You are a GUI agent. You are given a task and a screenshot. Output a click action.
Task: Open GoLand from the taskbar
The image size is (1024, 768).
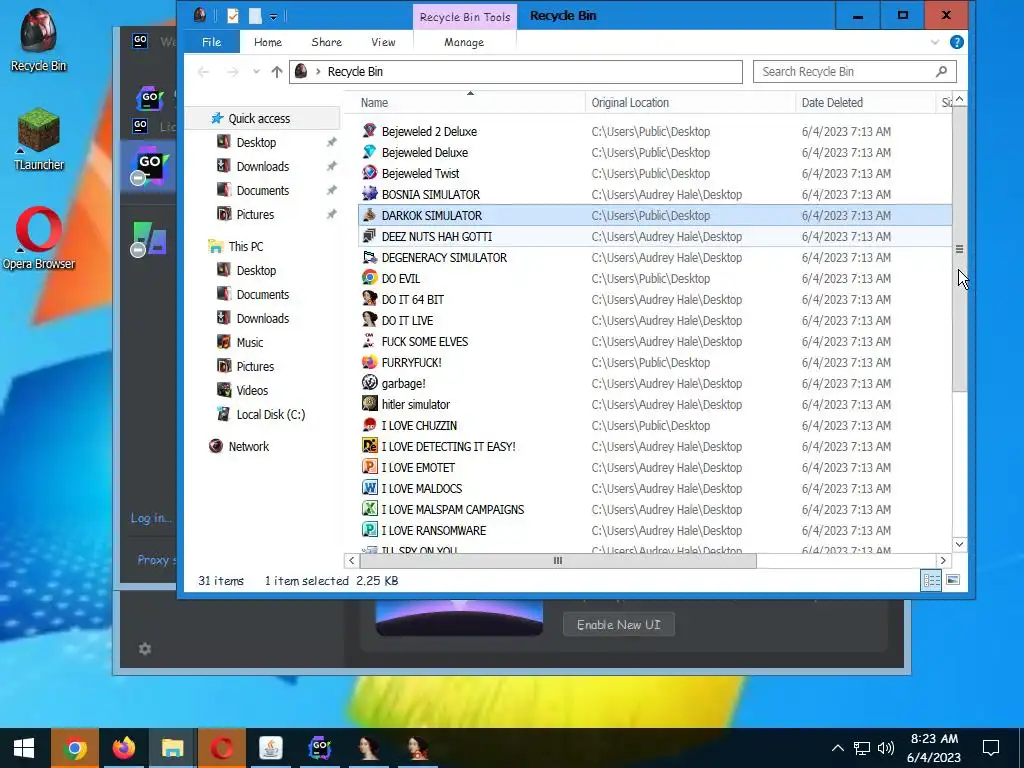coord(319,748)
